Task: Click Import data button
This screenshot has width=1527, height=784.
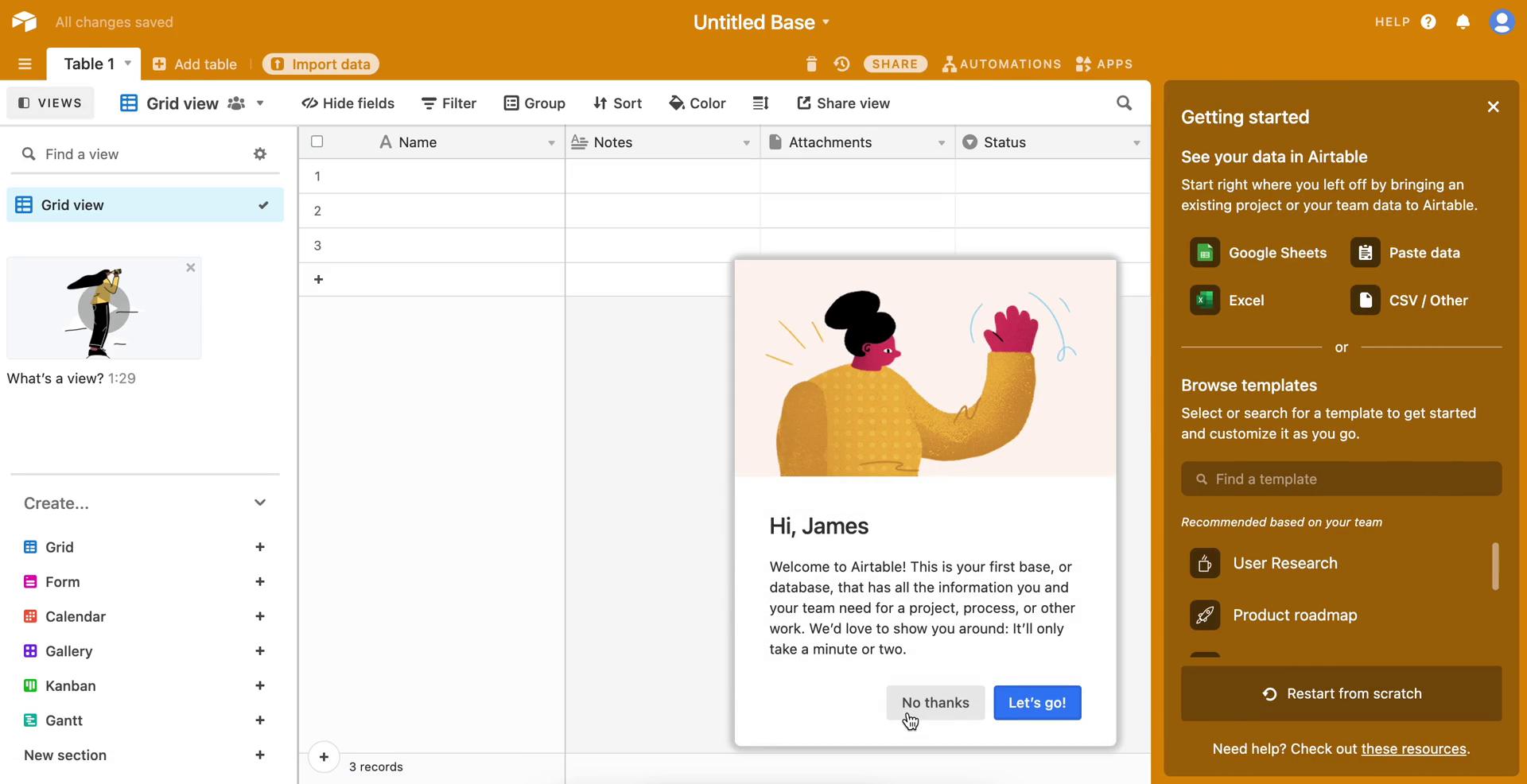Action: pos(321,64)
